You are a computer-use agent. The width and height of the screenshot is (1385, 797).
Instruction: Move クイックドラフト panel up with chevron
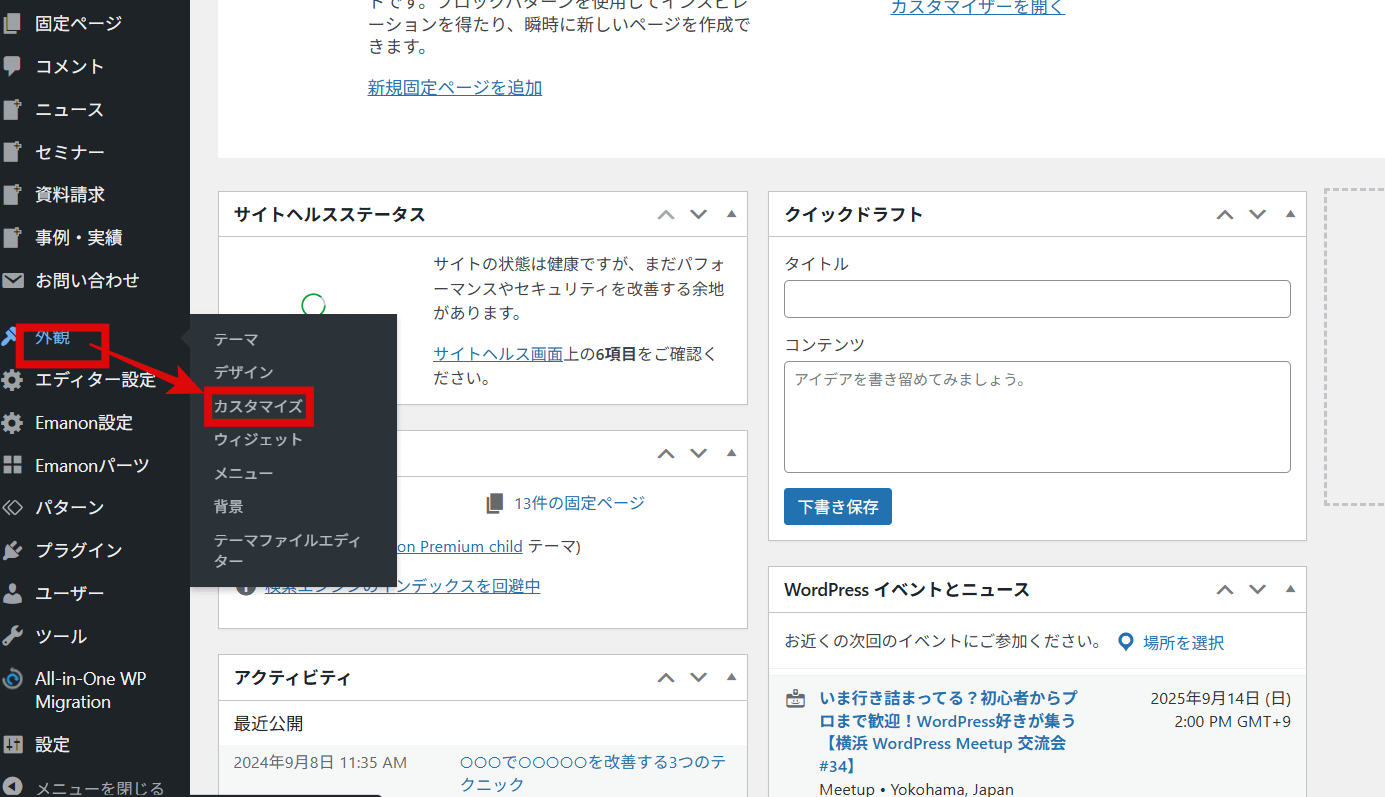[x=1225, y=214]
